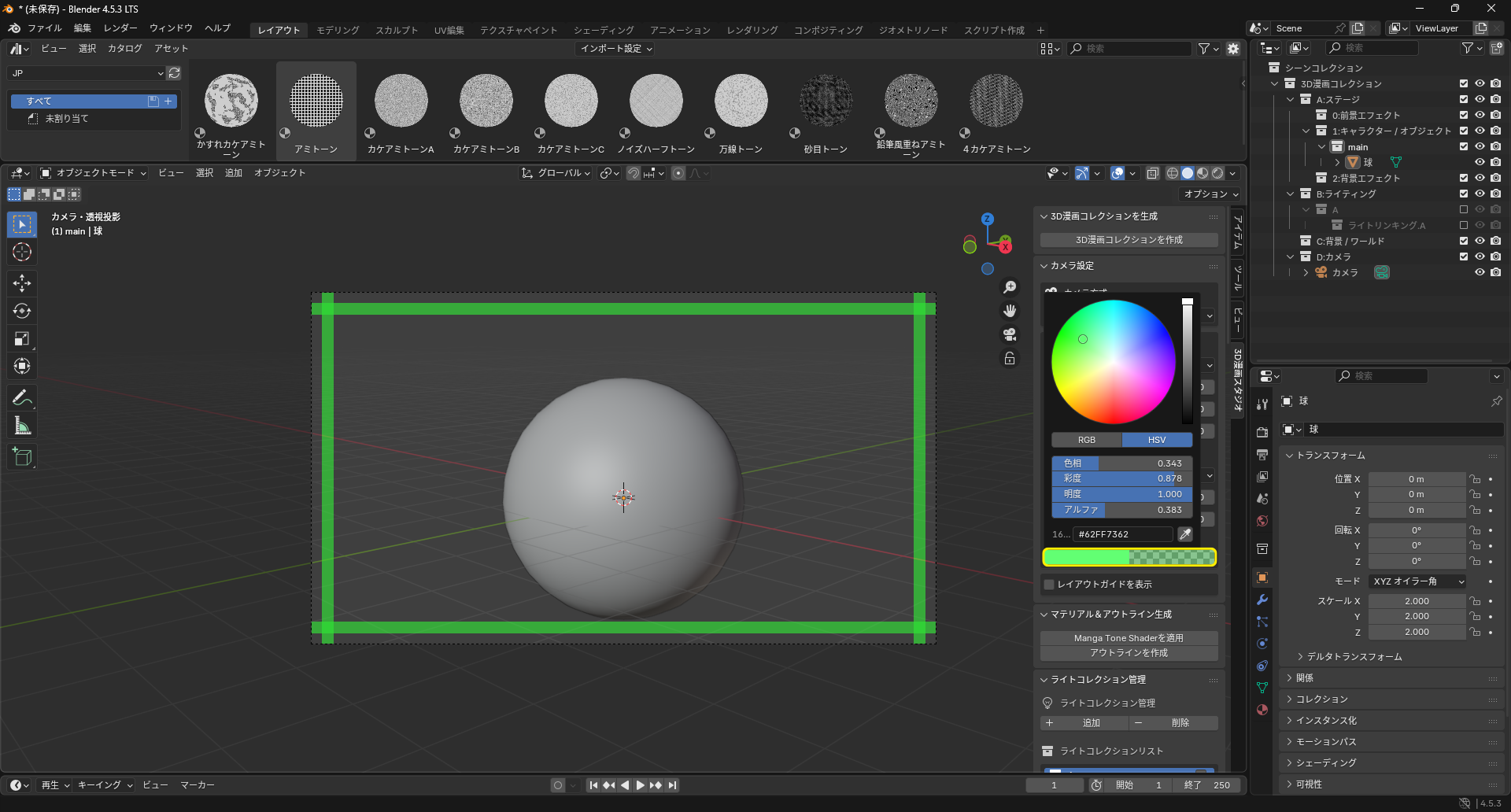Expand the デルタトランスフォーム section
Screen dimensions: 1511x812
click(1354, 657)
